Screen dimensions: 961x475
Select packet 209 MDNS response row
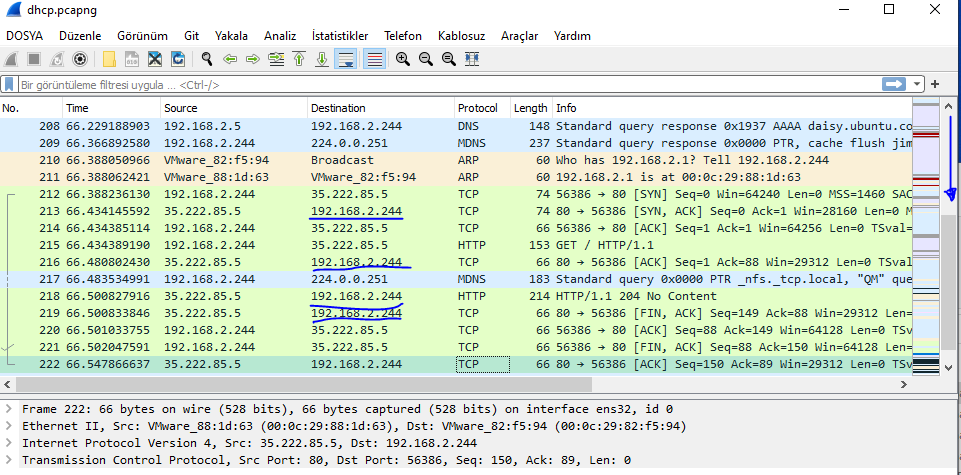click(456, 143)
